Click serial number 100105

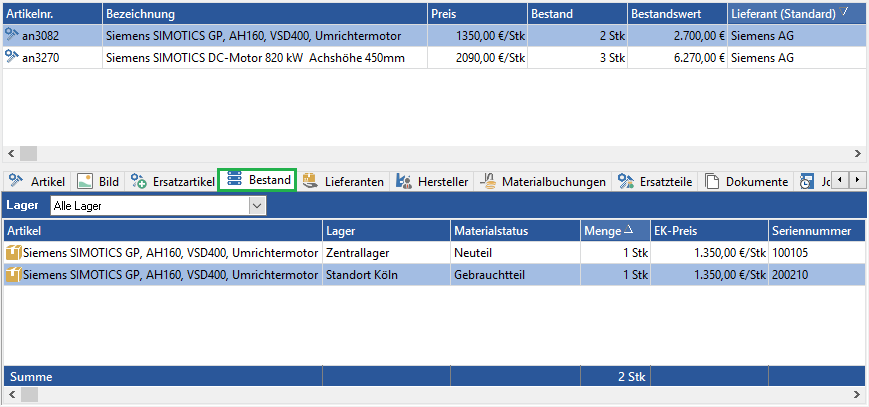pos(790,253)
